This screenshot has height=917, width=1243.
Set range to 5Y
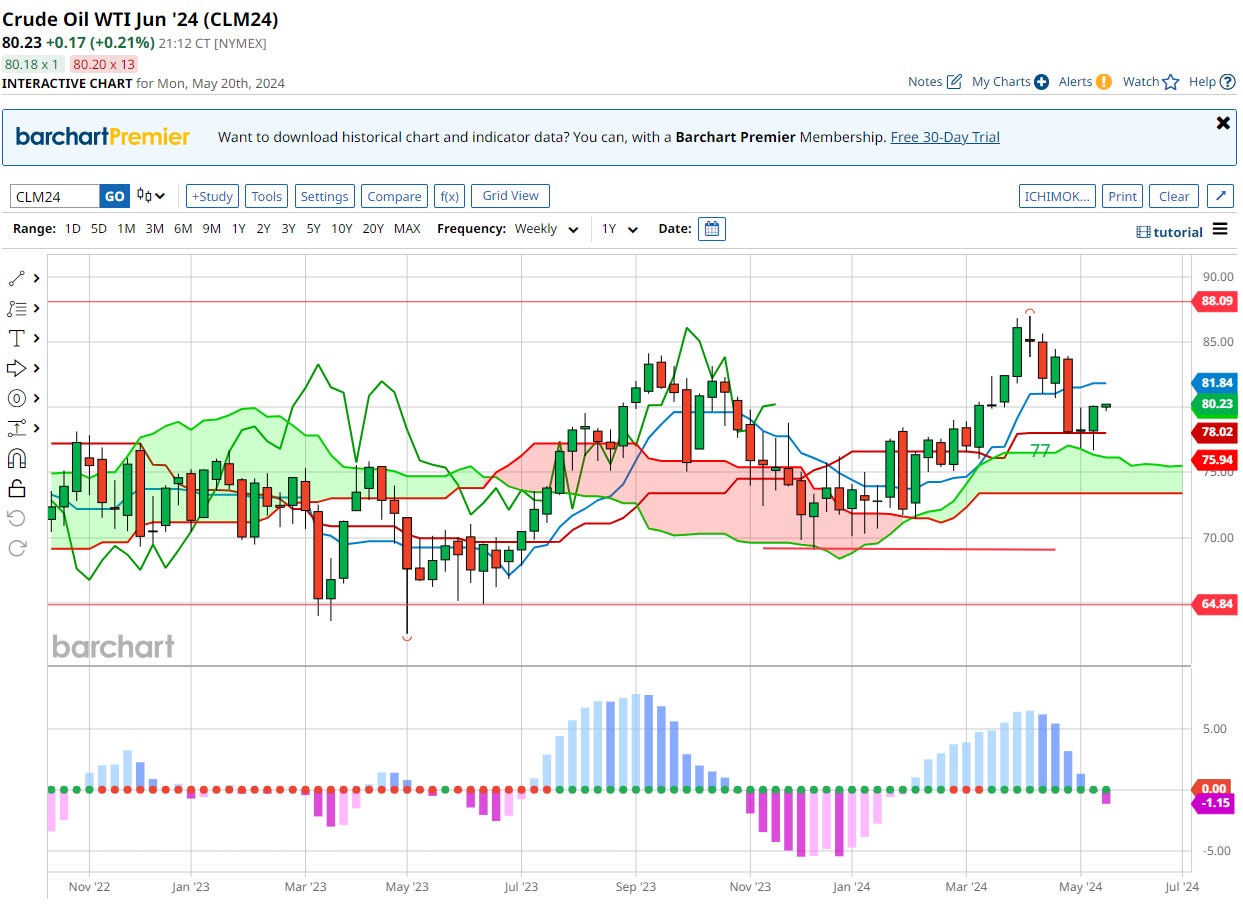tap(313, 229)
